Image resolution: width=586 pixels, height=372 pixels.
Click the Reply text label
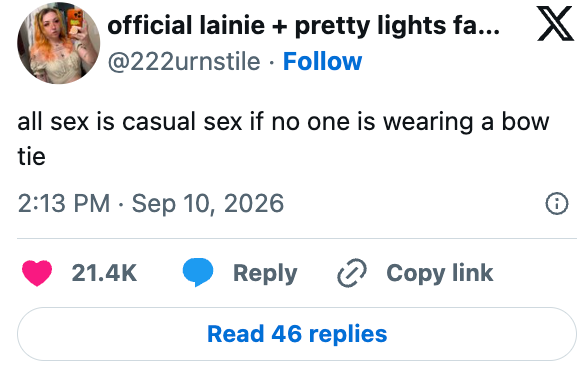pos(265,273)
